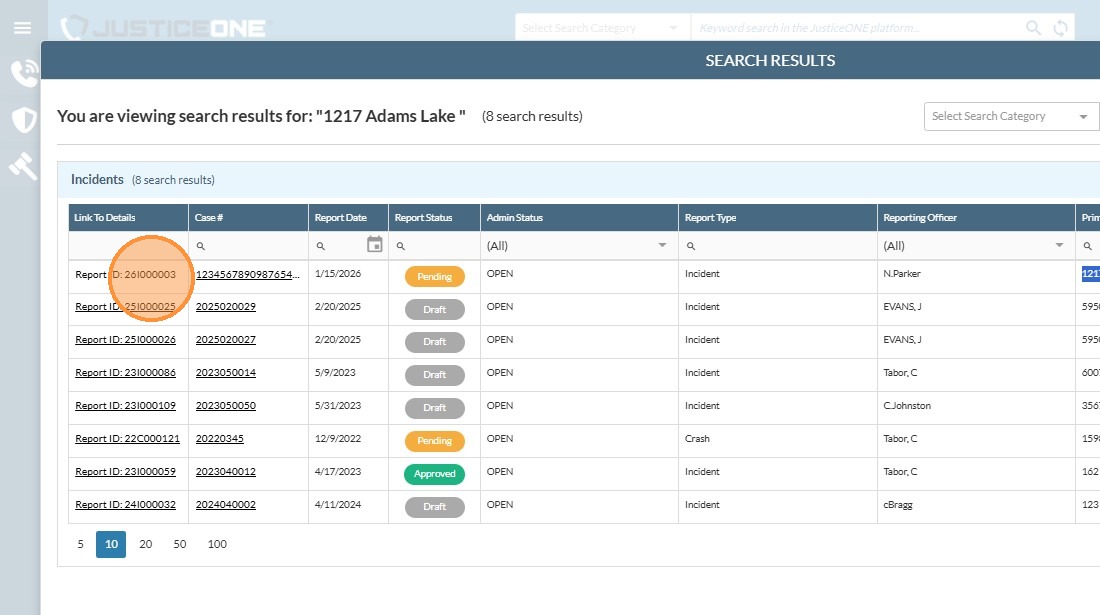This screenshot has height=615, width=1100.
Task: Click the Incidents section heading
Action: (97, 180)
